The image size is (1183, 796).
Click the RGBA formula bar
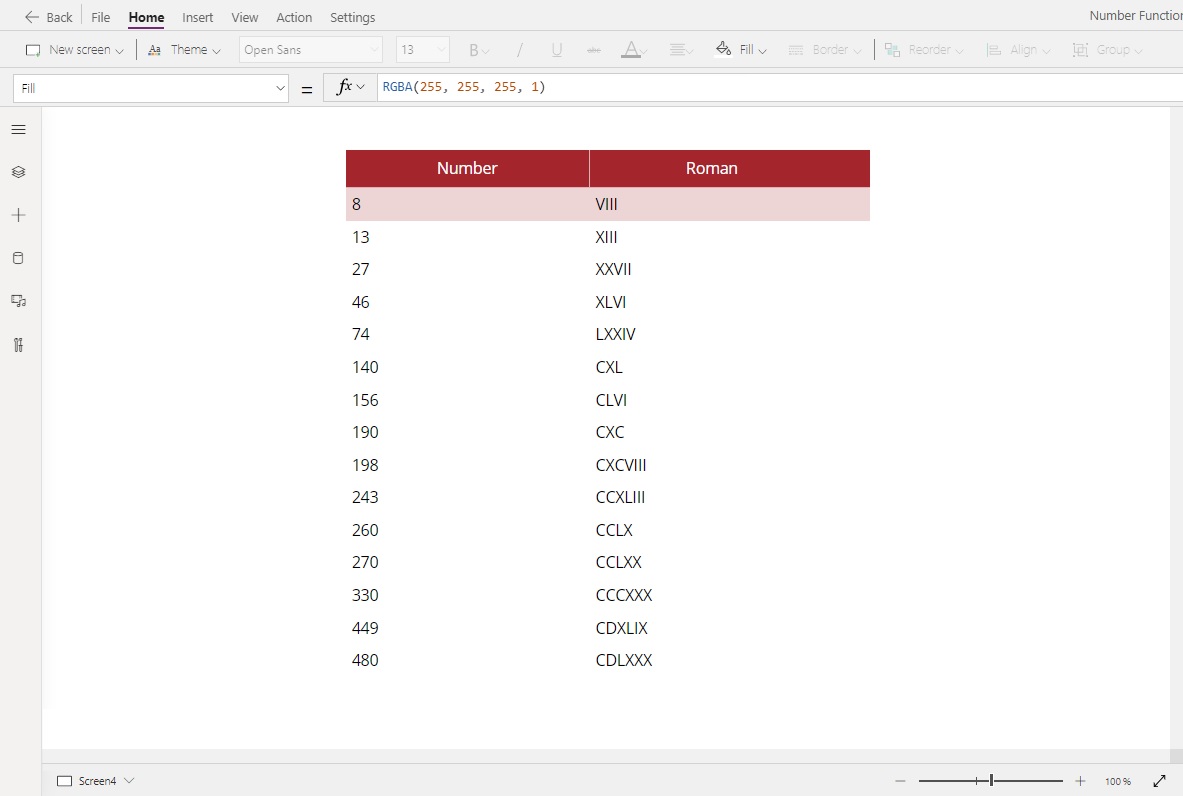coord(780,88)
